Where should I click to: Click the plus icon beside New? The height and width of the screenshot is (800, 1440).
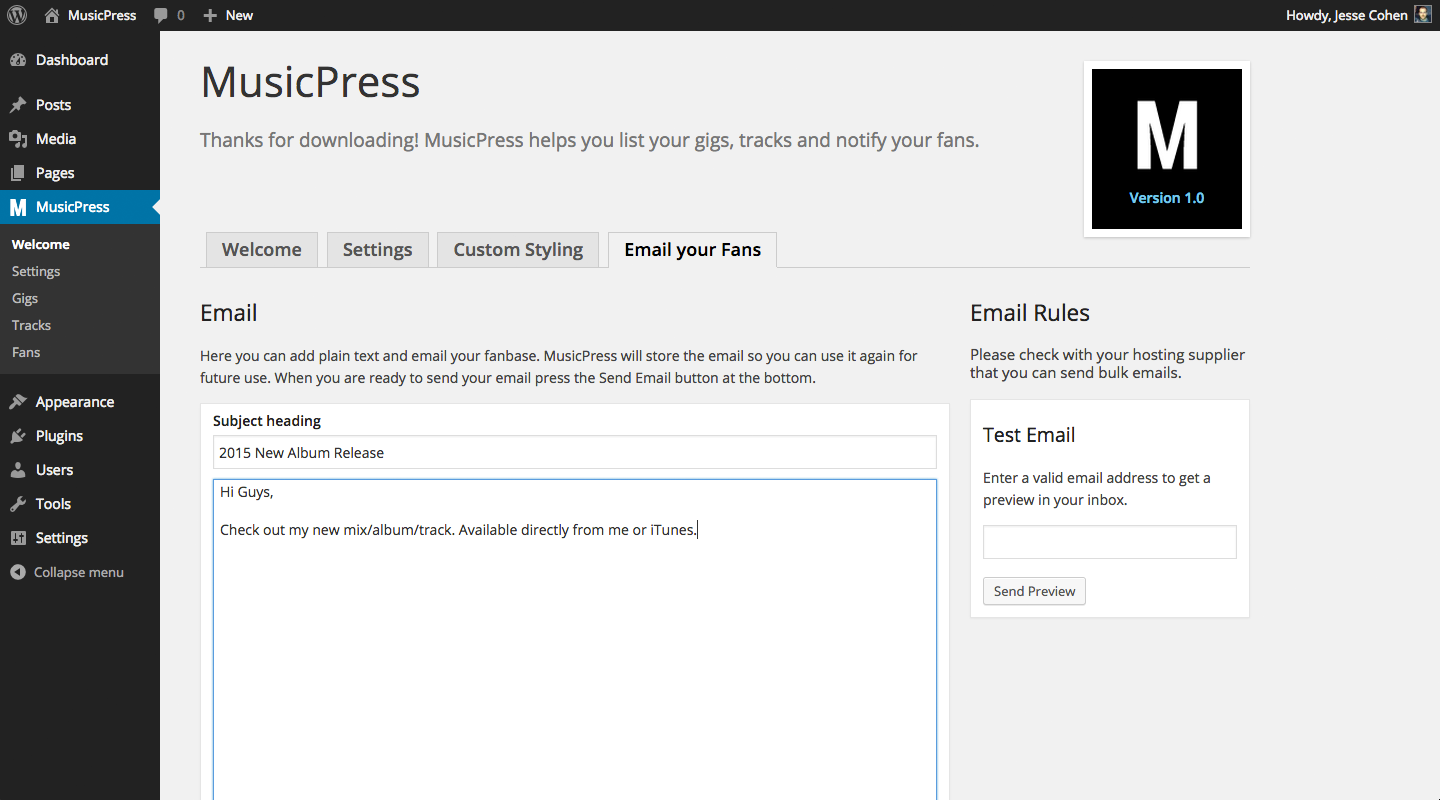click(210, 15)
